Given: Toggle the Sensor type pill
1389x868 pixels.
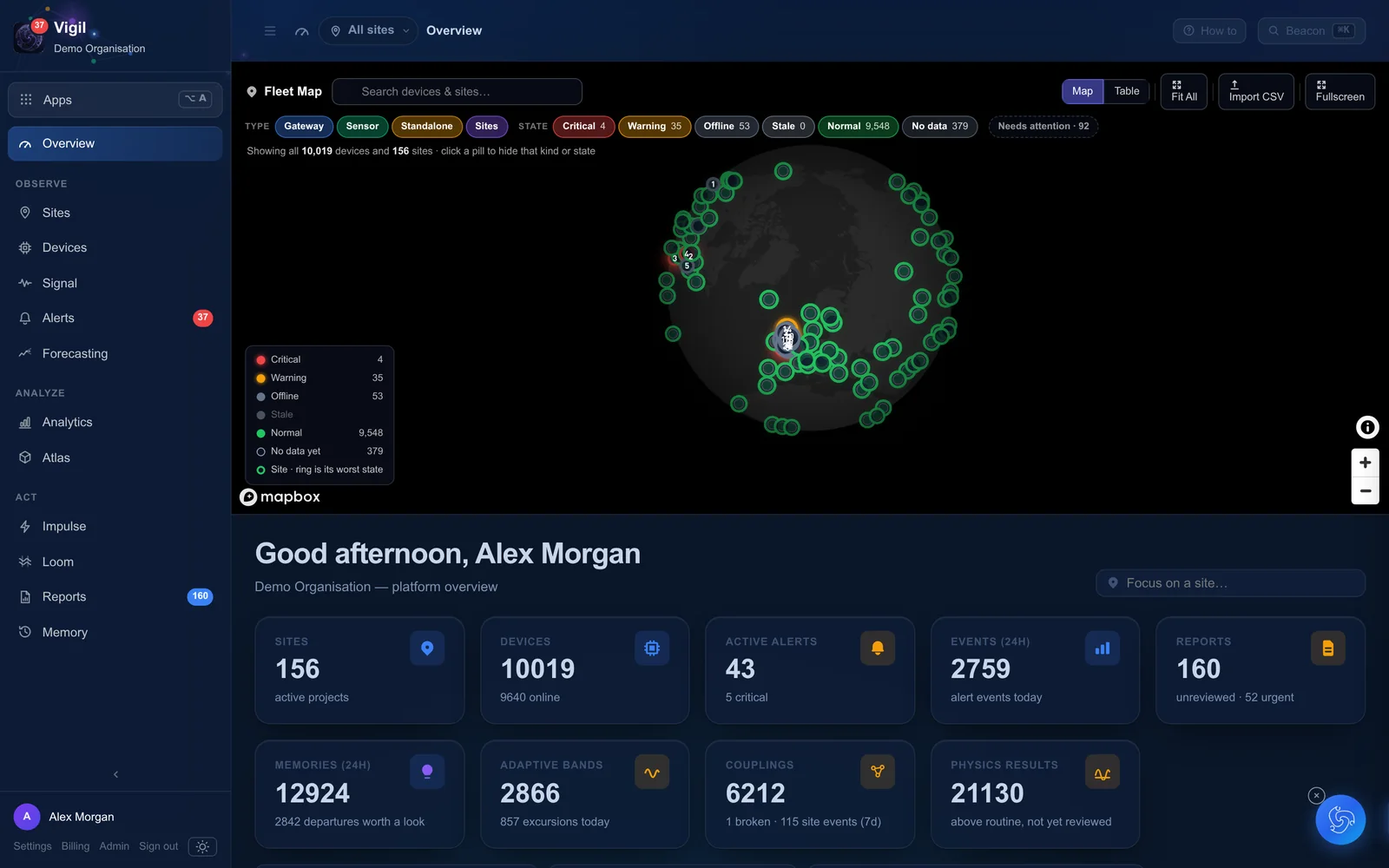Looking at the screenshot, I should click(x=362, y=127).
